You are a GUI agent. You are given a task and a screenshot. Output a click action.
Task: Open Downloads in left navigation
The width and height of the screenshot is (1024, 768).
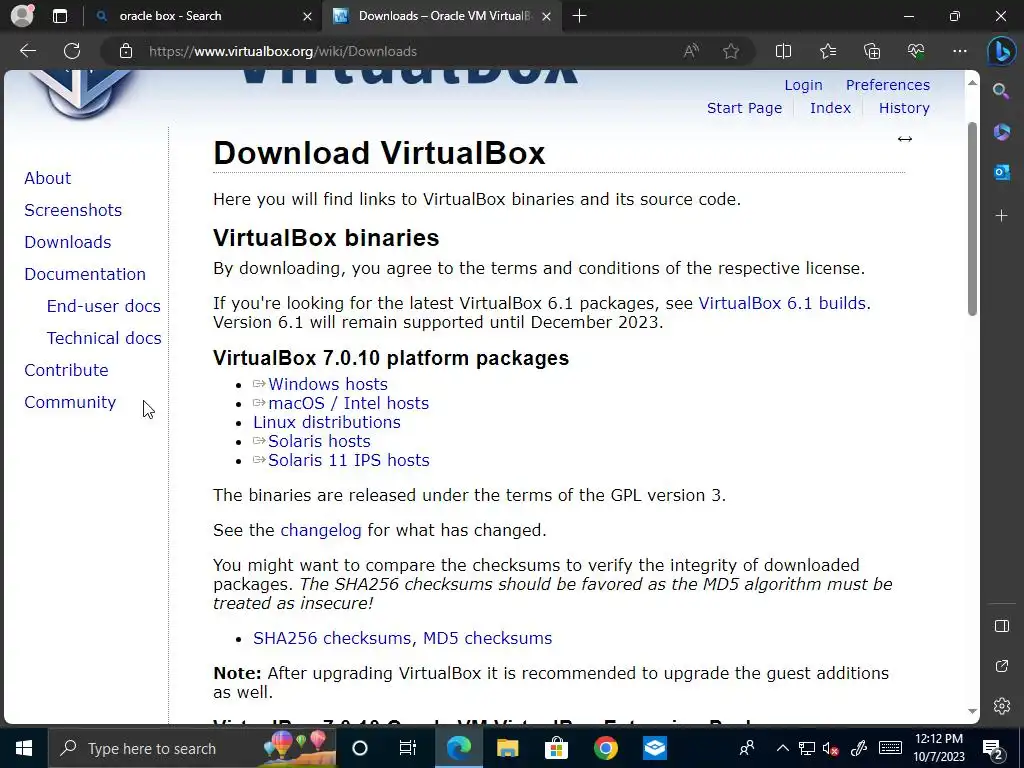(x=68, y=242)
